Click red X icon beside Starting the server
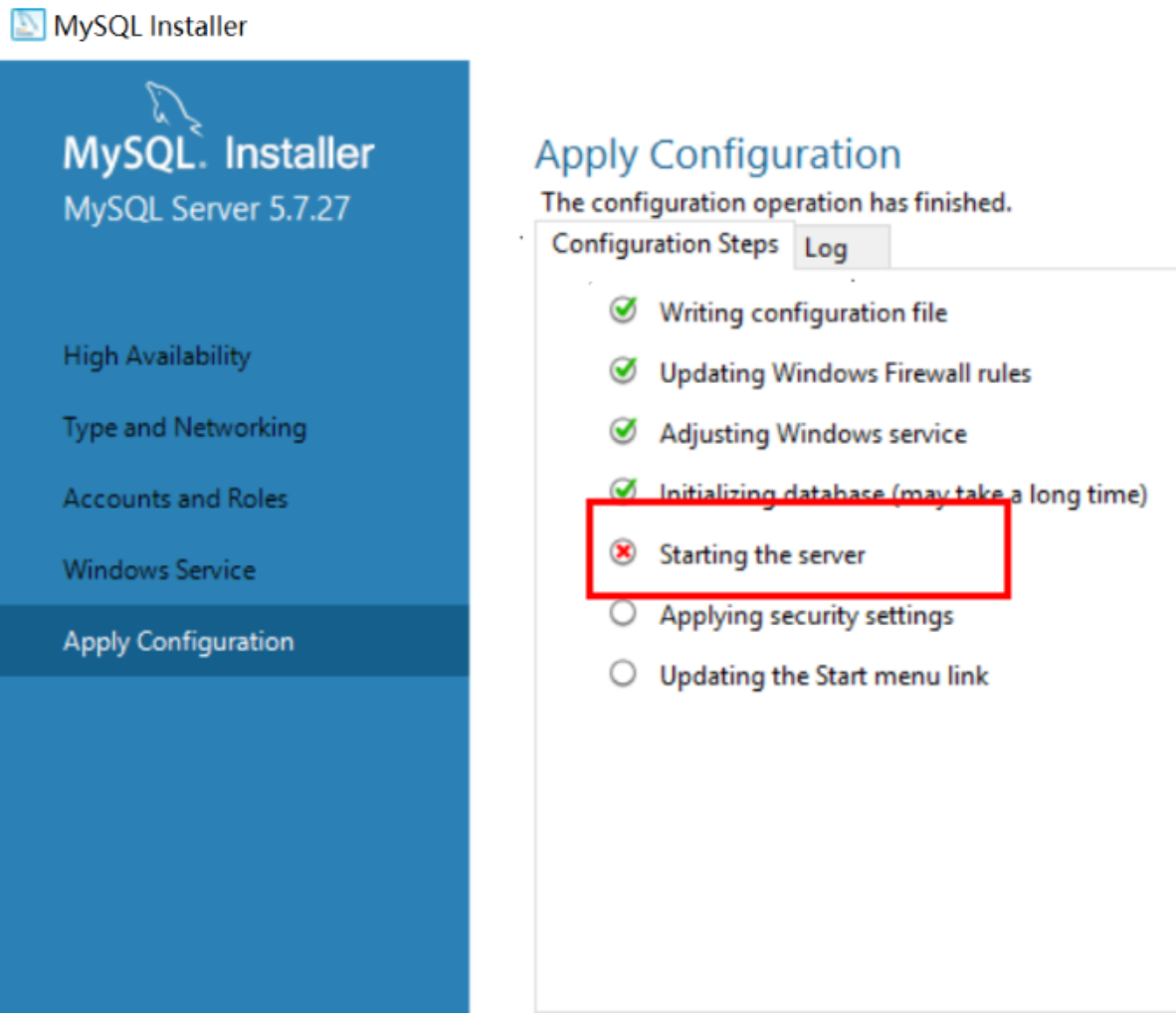This screenshot has height=1026, width=1176. (x=623, y=552)
